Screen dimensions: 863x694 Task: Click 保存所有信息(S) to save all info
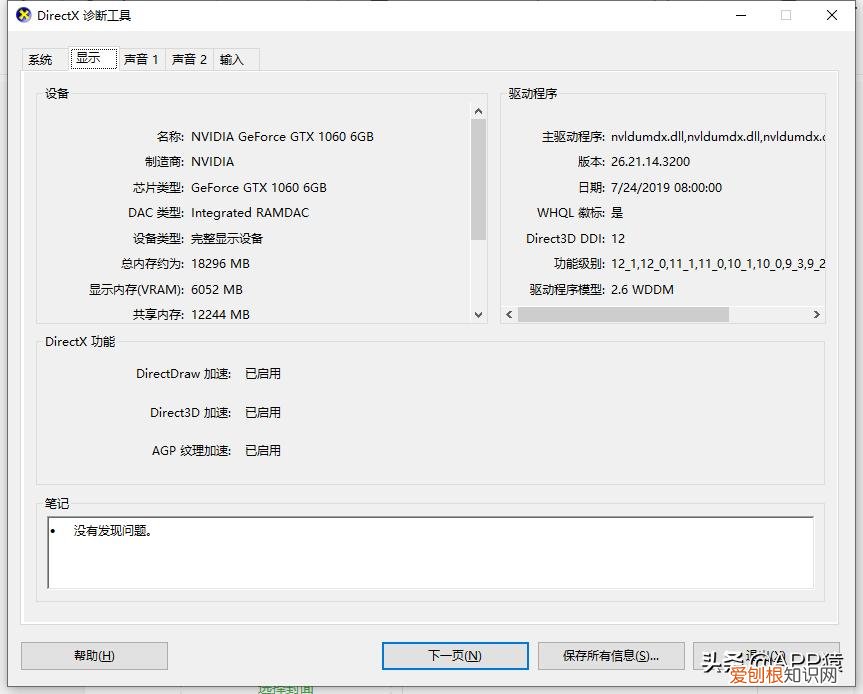611,655
